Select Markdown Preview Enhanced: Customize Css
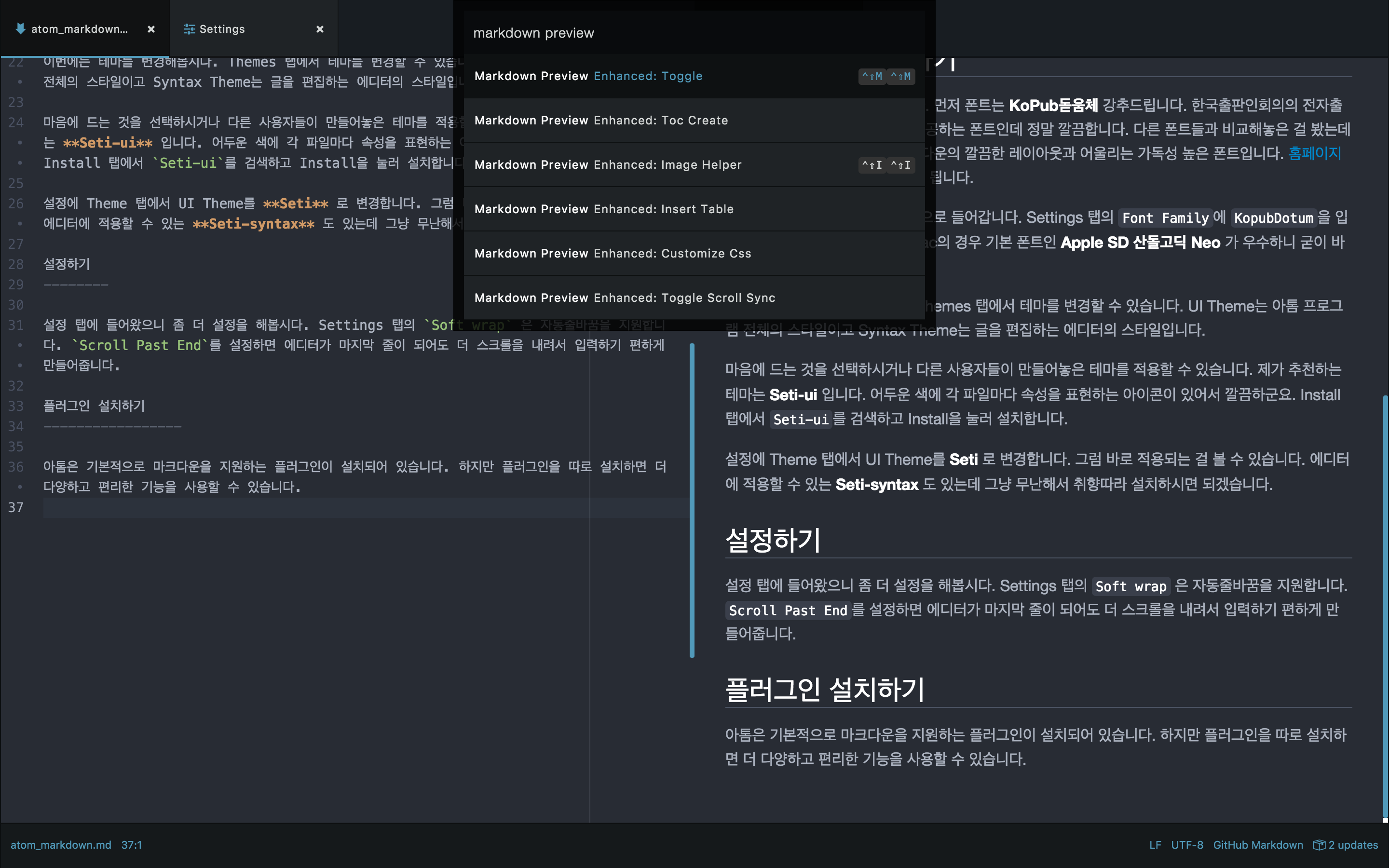Viewport: 1389px width, 868px height. (x=612, y=253)
